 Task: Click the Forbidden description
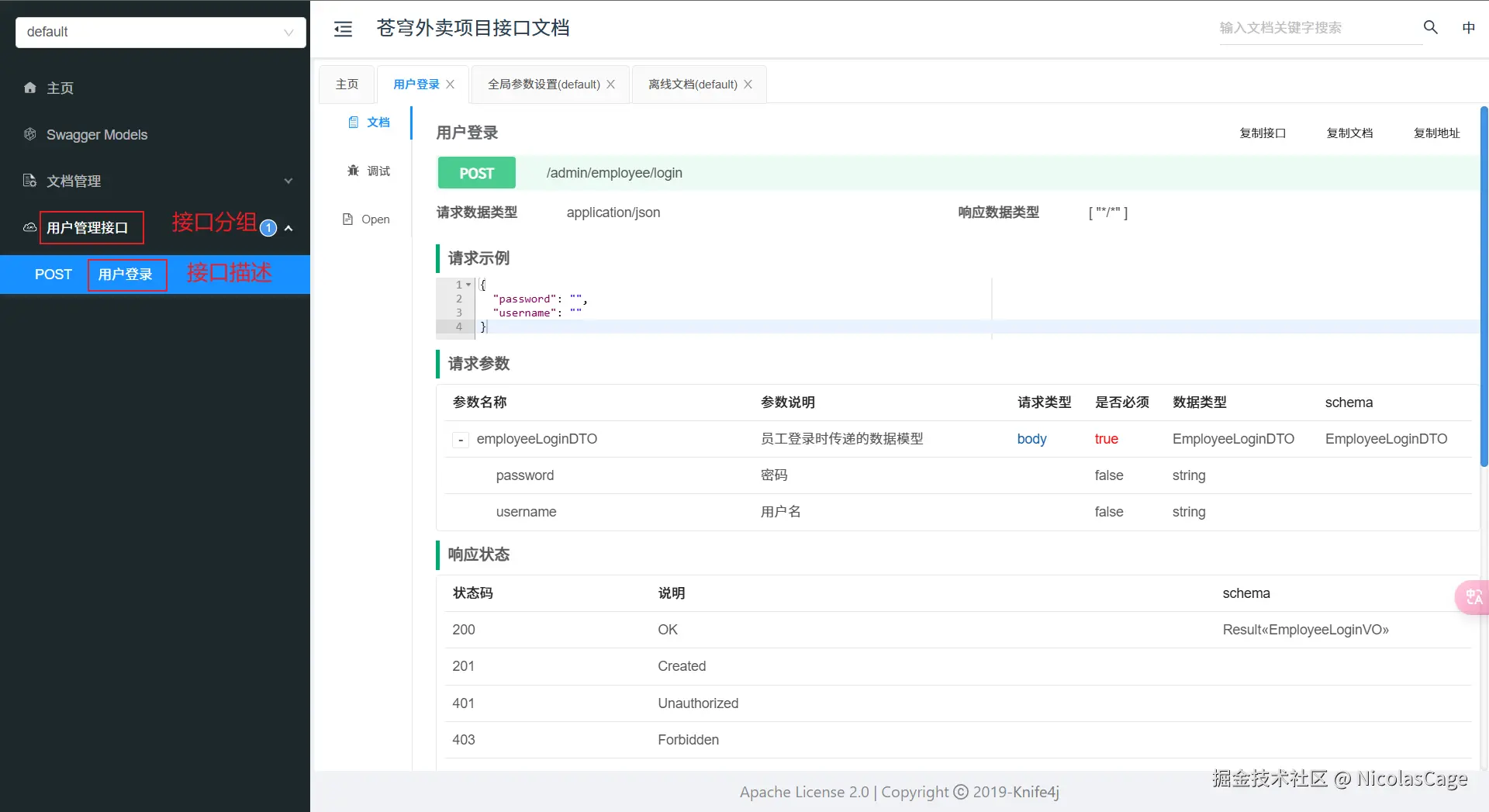(x=688, y=740)
